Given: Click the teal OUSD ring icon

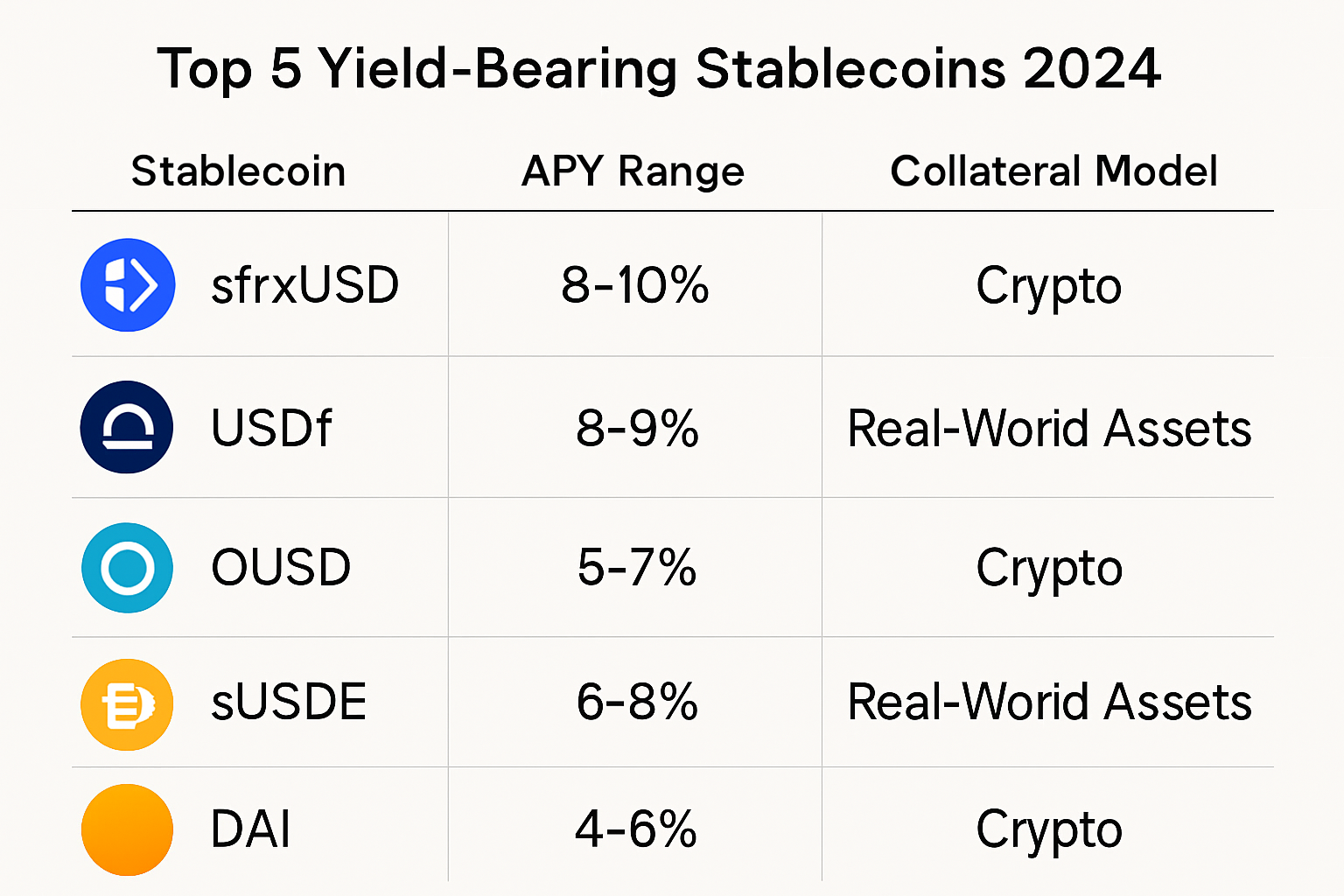Looking at the screenshot, I should pos(127,568).
